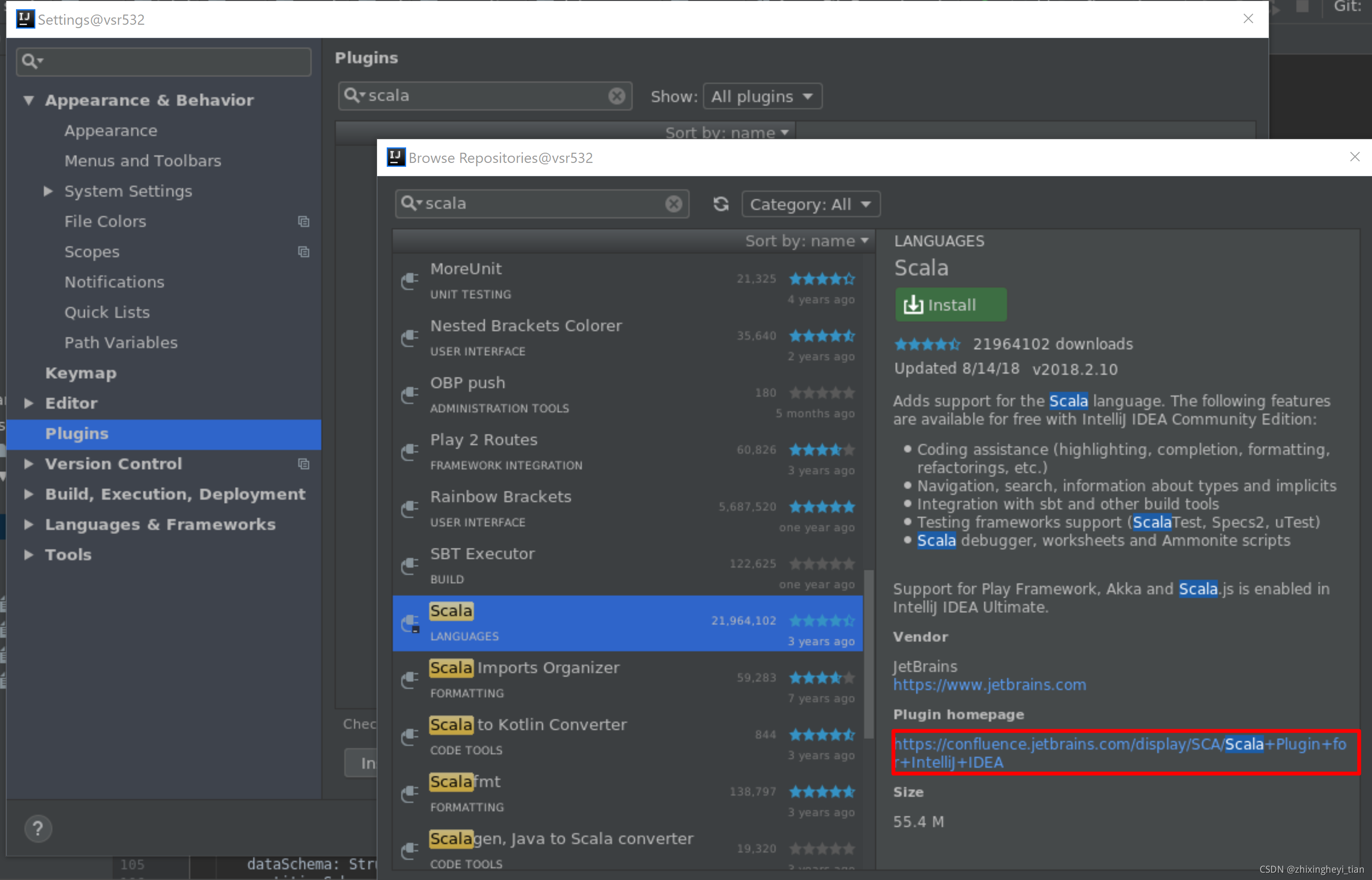Expand the System Settings node

coord(48,192)
